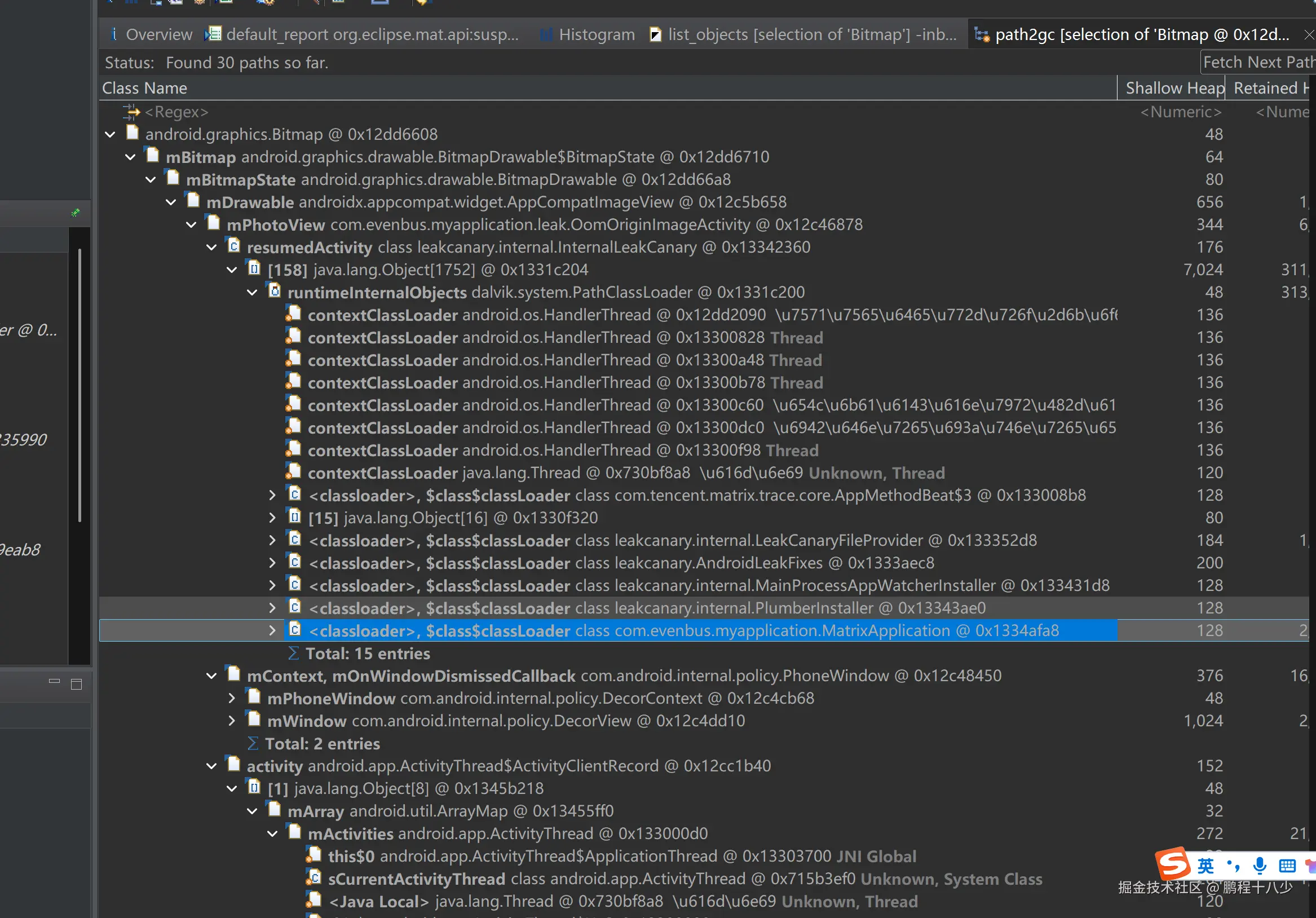Click the microphone icon in IME toolbar
This screenshot has height=918, width=1316.
coord(1259,865)
